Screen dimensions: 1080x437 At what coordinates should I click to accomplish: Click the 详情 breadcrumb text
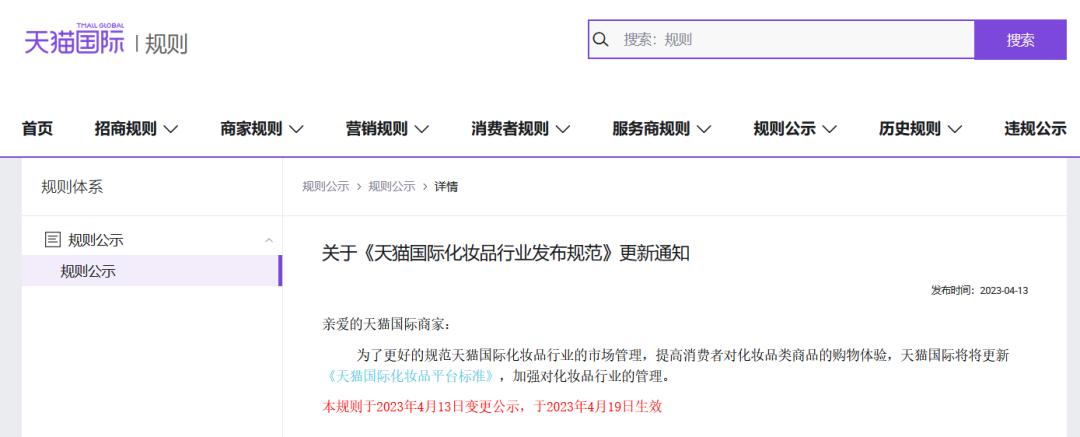pos(446,187)
